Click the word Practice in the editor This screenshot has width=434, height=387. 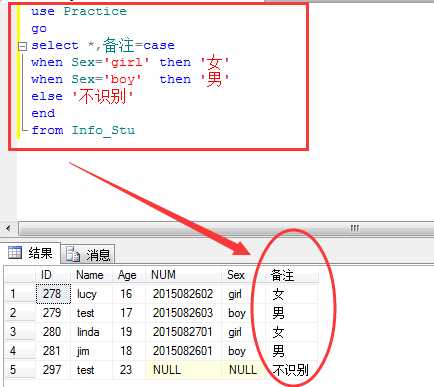coord(95,11)
